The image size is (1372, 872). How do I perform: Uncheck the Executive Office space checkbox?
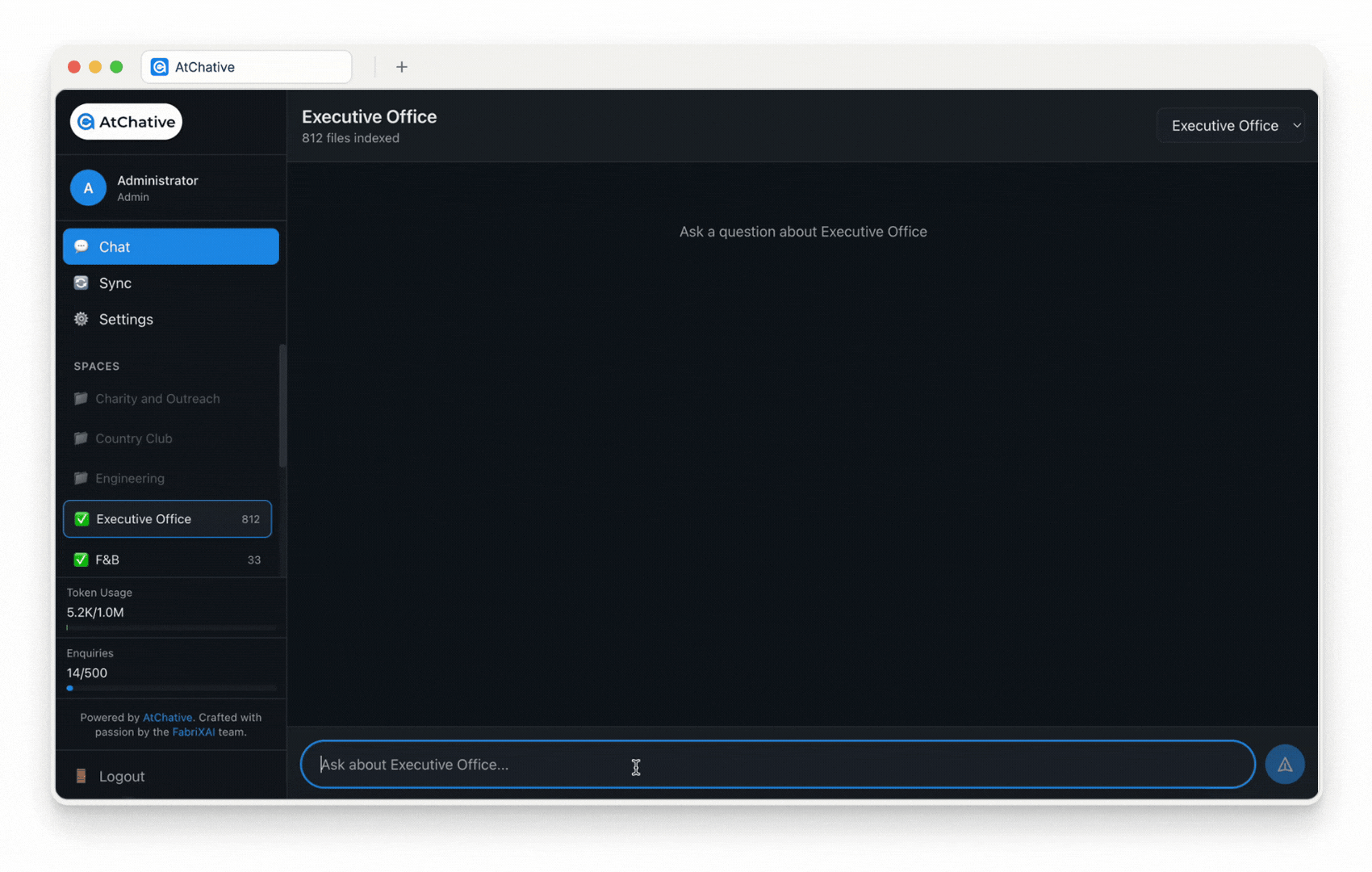82,519
